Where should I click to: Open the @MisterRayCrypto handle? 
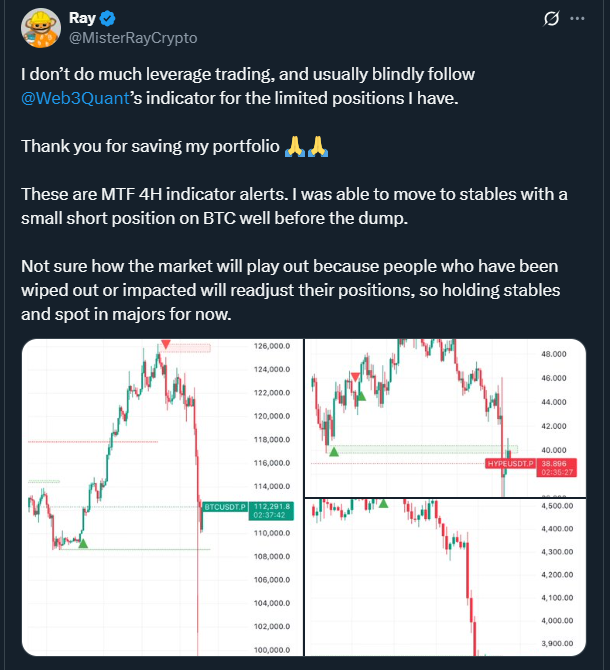coord(132,38)
